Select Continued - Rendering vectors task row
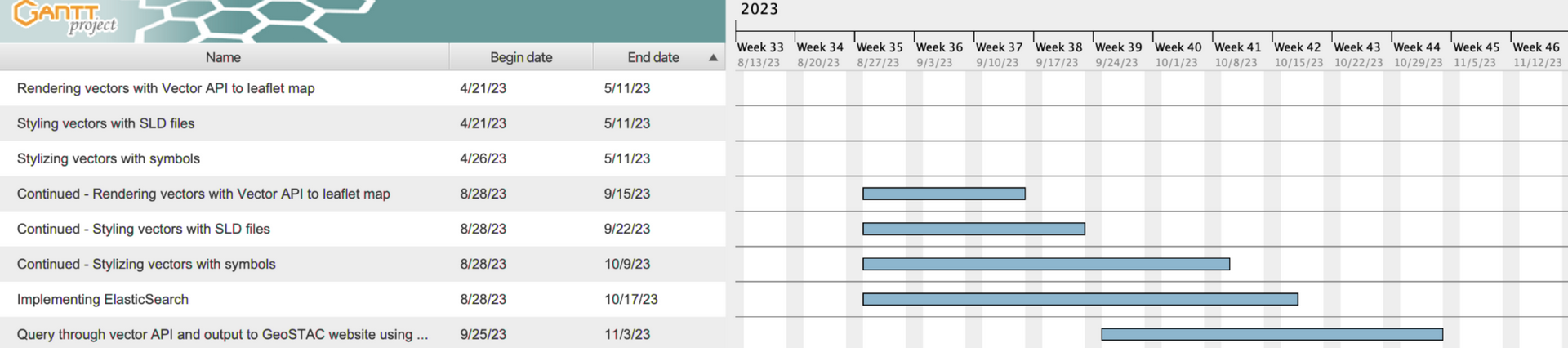 [x=363, y=194]
